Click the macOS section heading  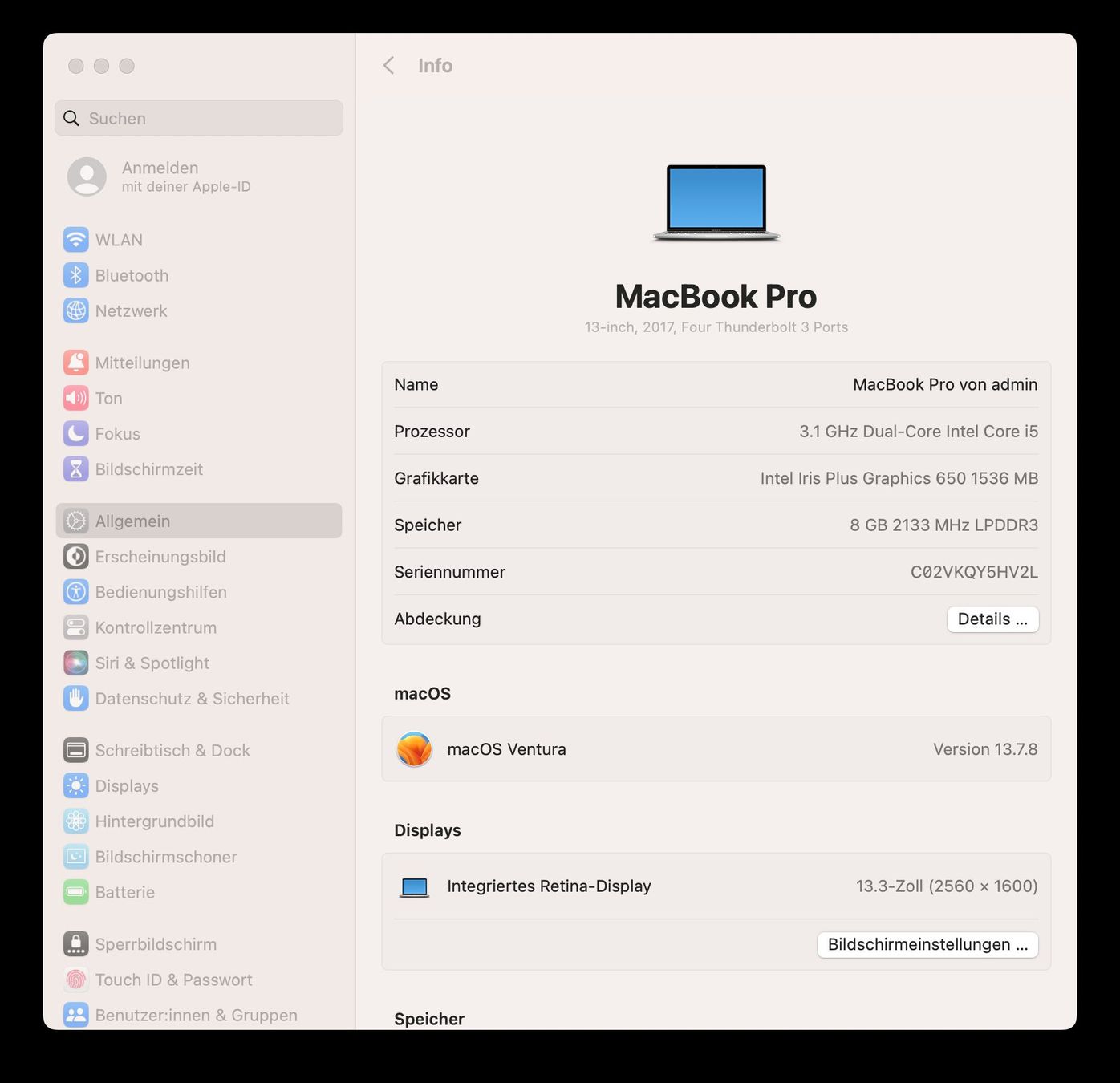[x=423, y=693]
